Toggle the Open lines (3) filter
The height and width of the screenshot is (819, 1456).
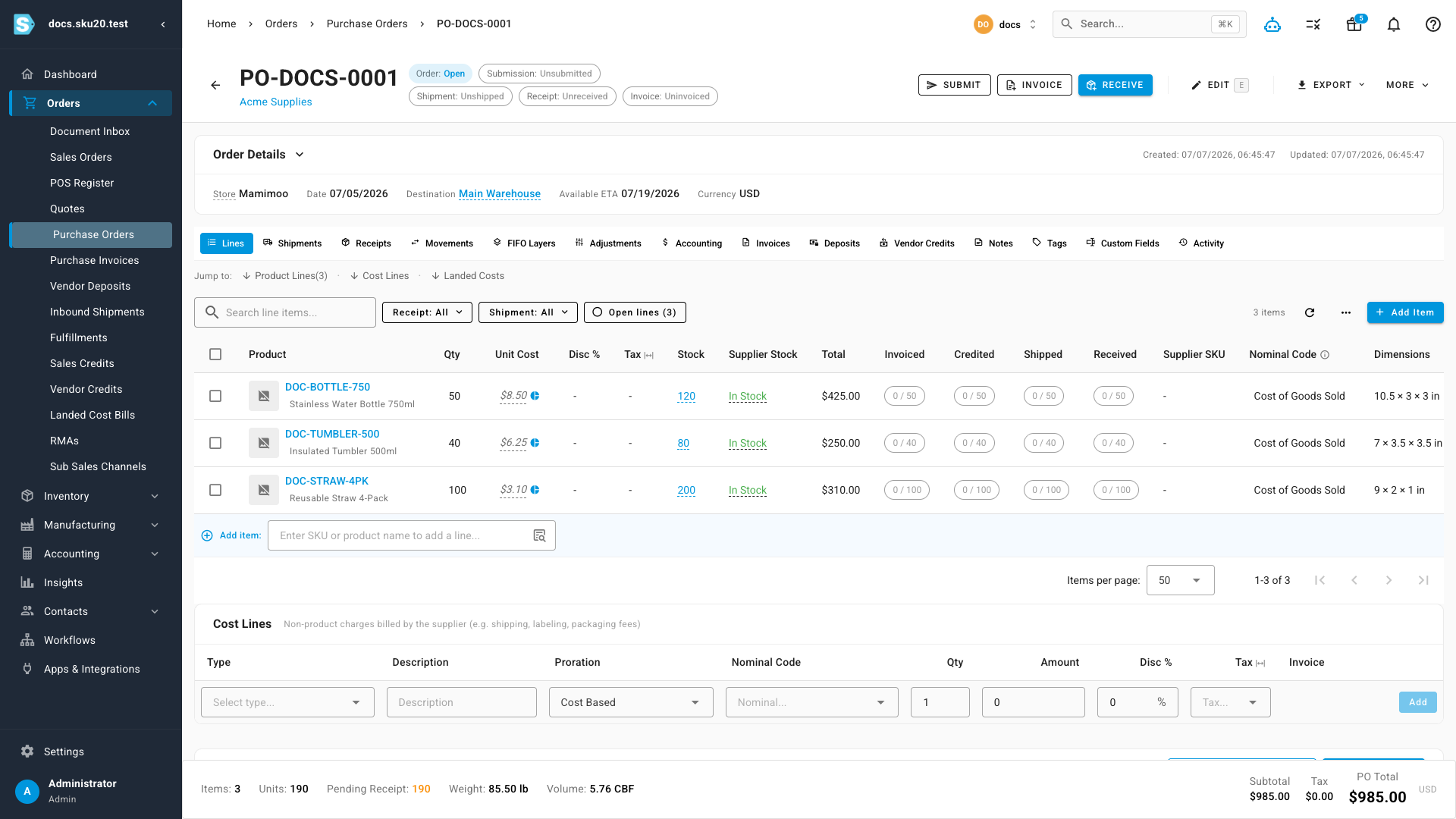[x=635, y=312]
